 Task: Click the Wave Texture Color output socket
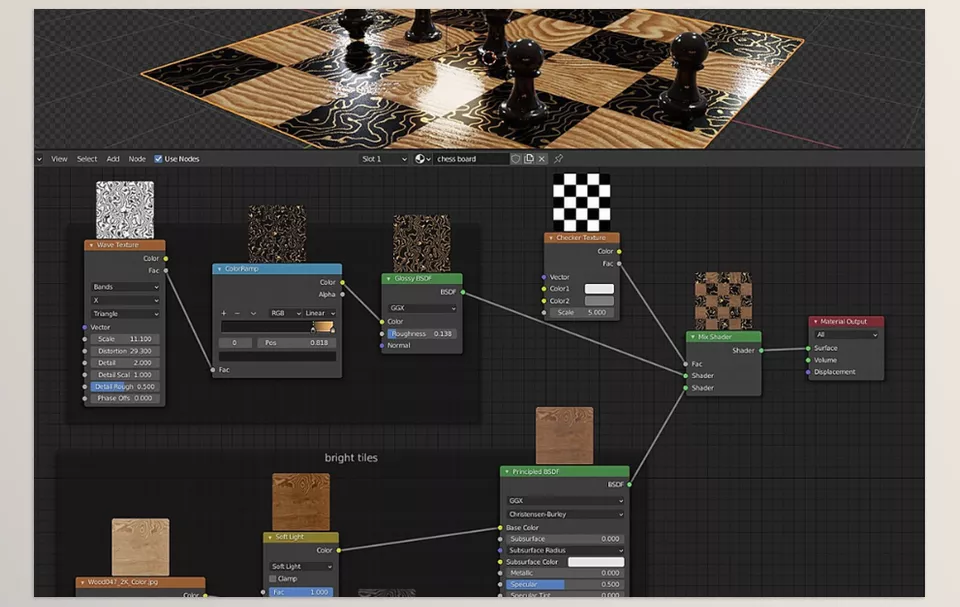coord(165,258)
